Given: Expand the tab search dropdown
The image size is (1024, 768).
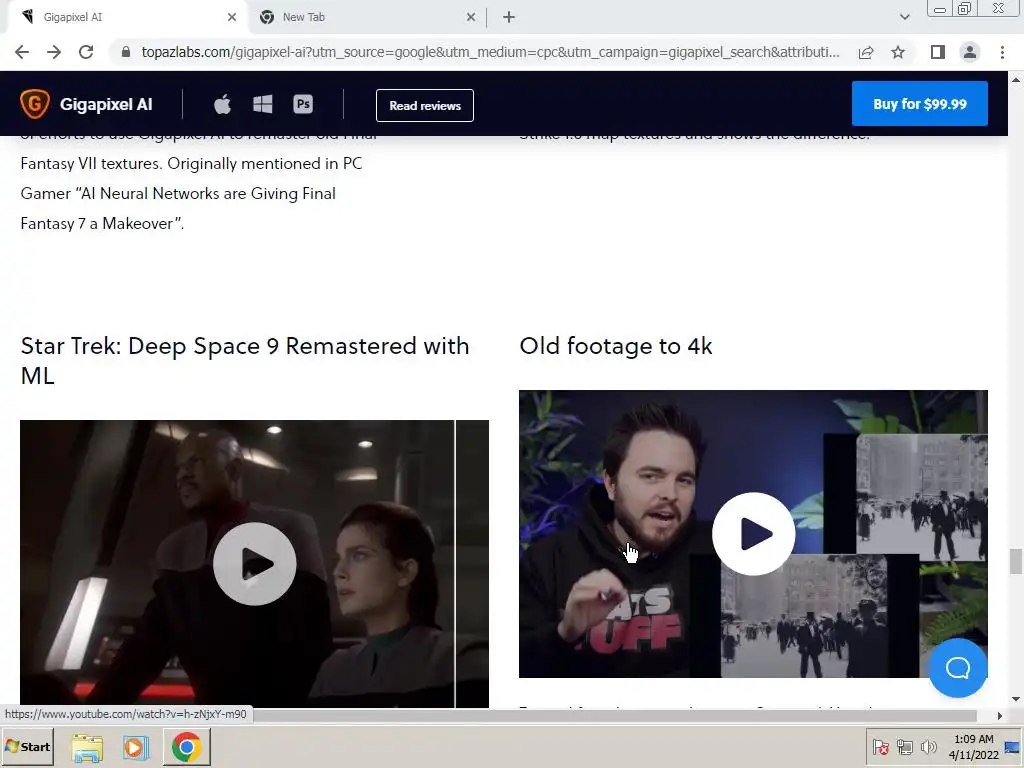Looking at the screenshot, I should tap(904, 17).
